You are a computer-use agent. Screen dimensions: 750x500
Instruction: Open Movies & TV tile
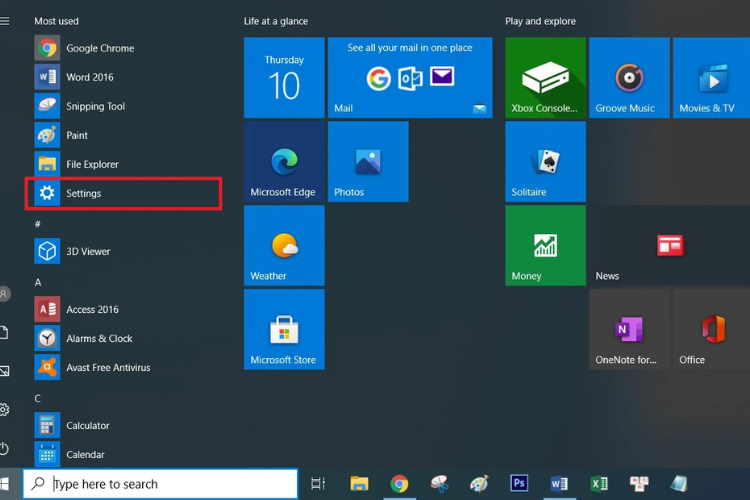(711, 78)
